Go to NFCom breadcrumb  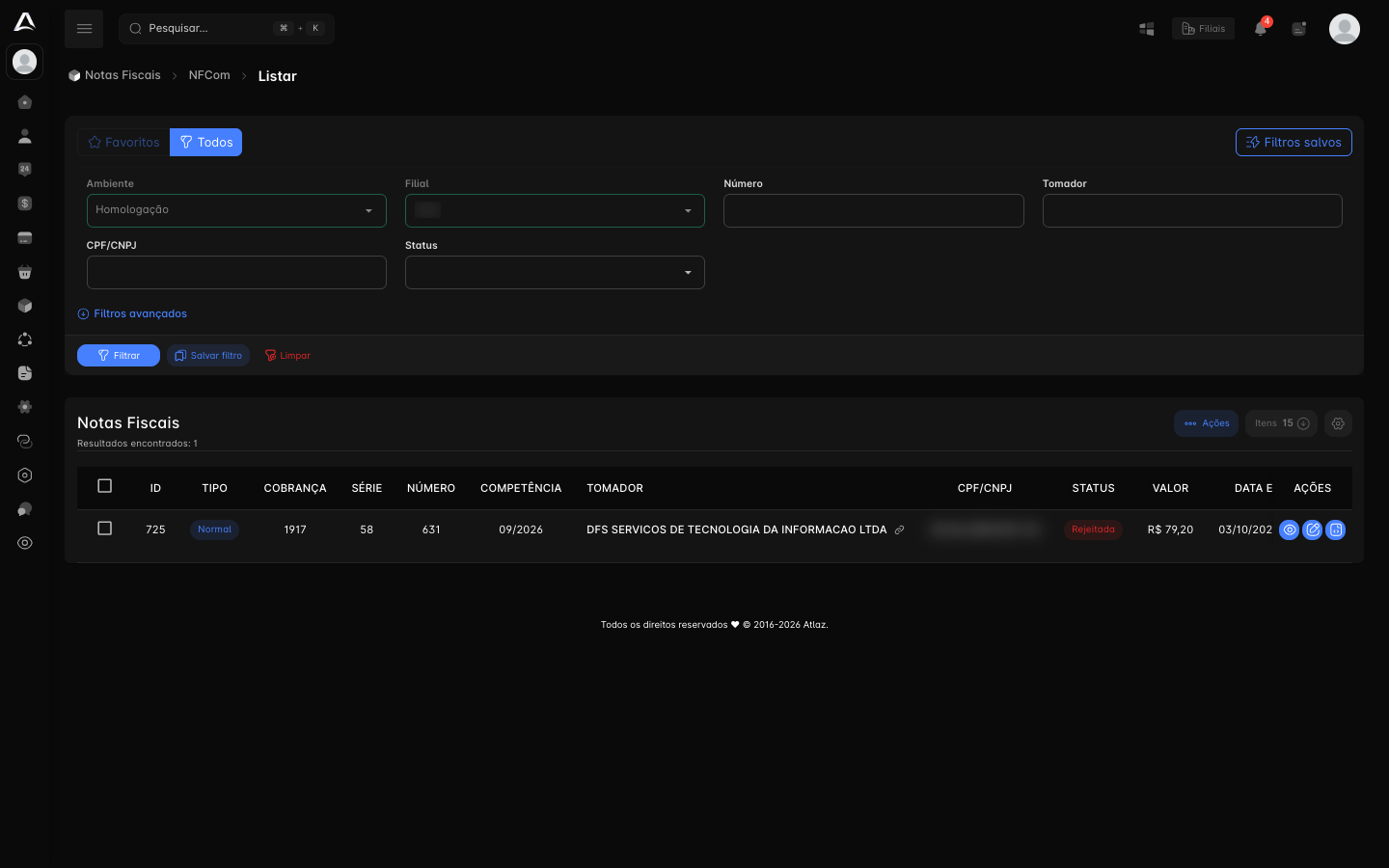click(209, 75)
